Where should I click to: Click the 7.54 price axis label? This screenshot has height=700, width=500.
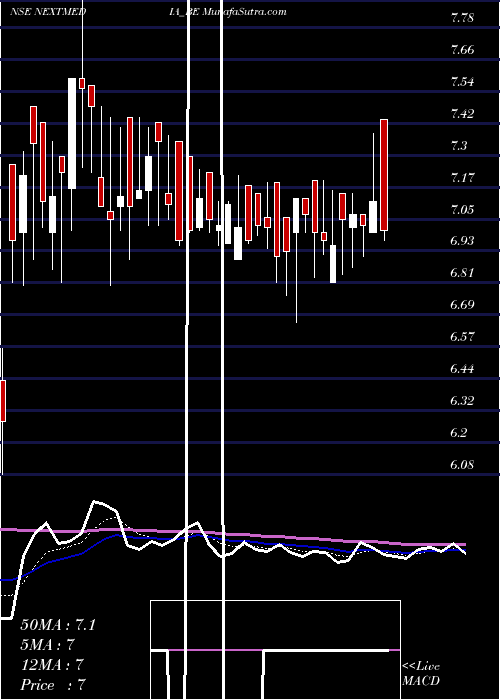point(462,82)
